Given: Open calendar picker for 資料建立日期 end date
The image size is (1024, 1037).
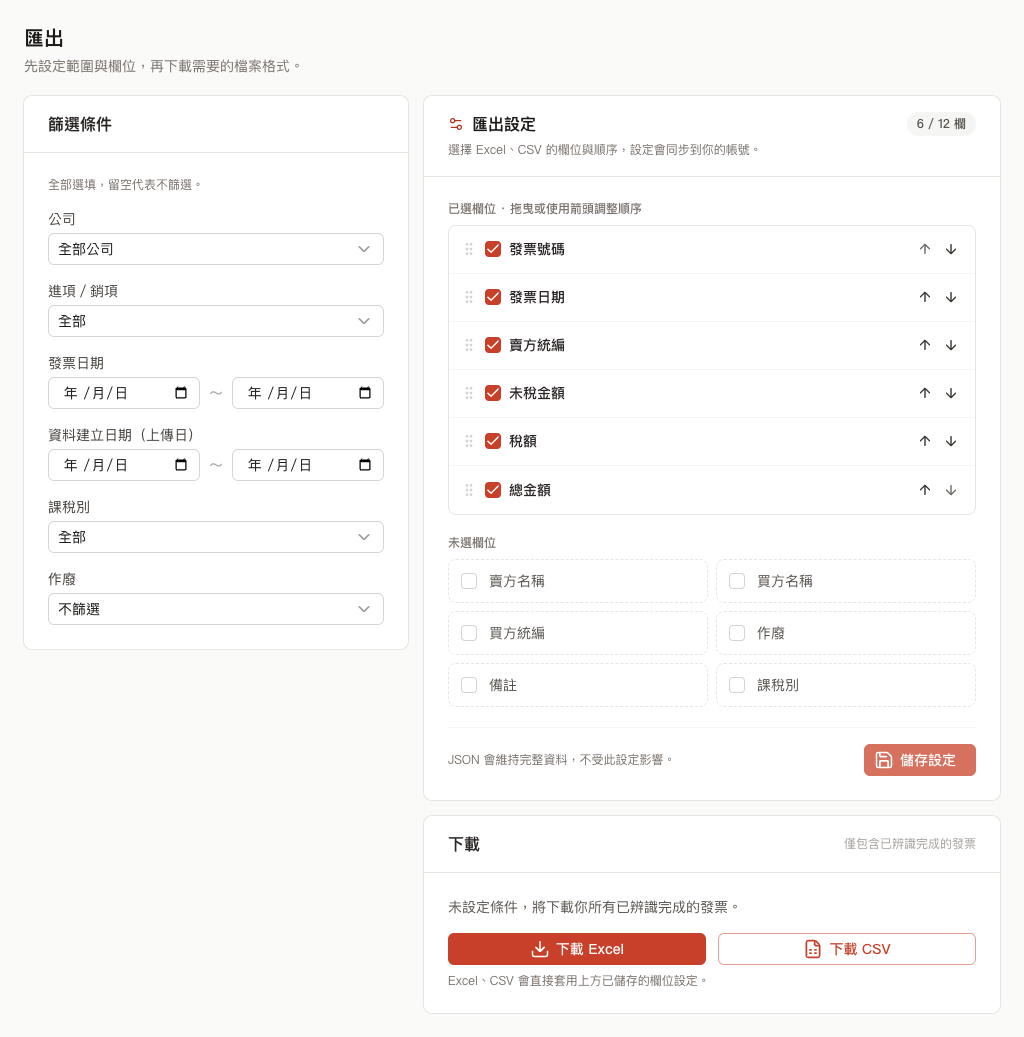Looking at the screenshot, I should click(x=364, y=465).
